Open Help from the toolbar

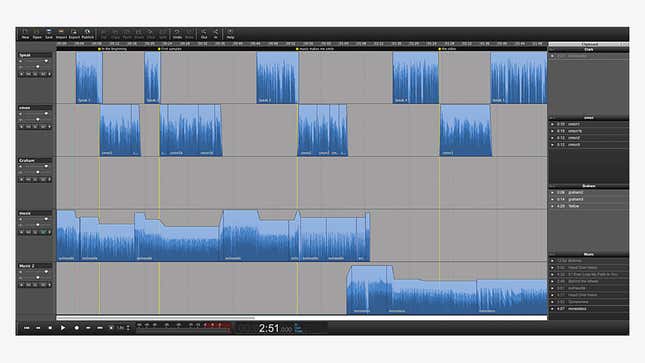point(230,34)
